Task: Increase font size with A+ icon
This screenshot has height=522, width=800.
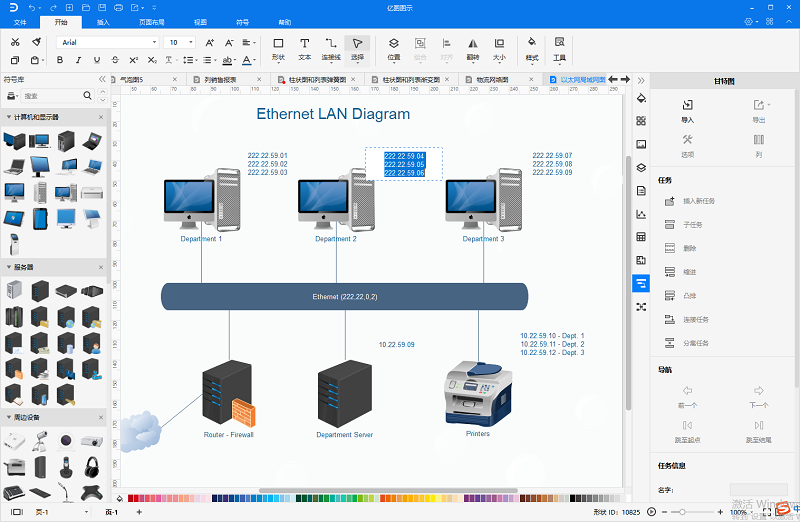Action: 210,43
